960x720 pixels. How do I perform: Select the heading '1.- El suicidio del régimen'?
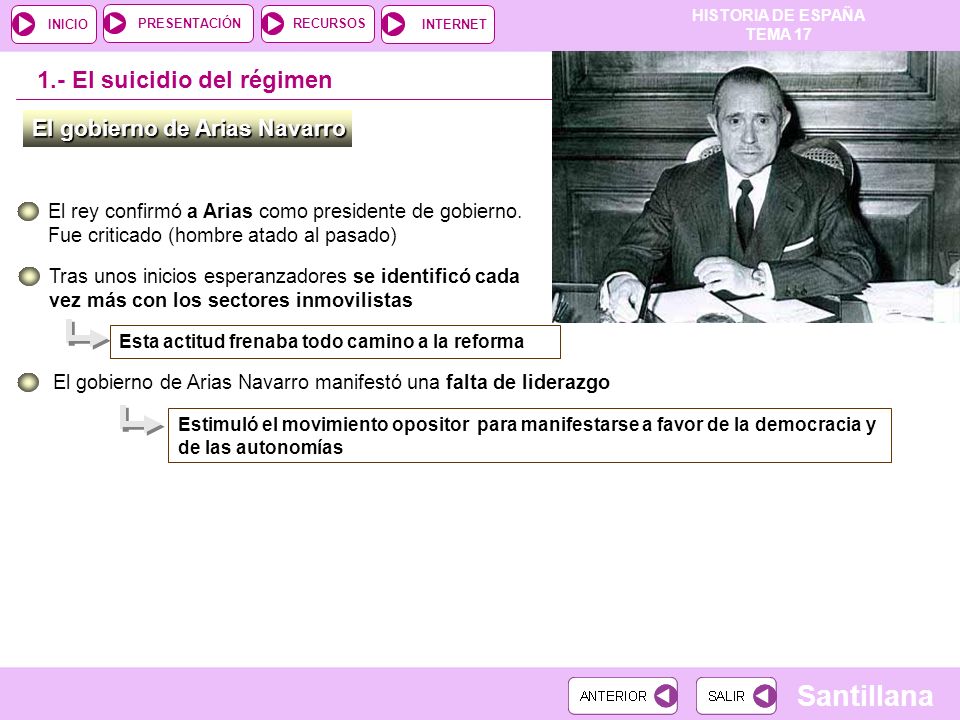click(x=185, y=80)
